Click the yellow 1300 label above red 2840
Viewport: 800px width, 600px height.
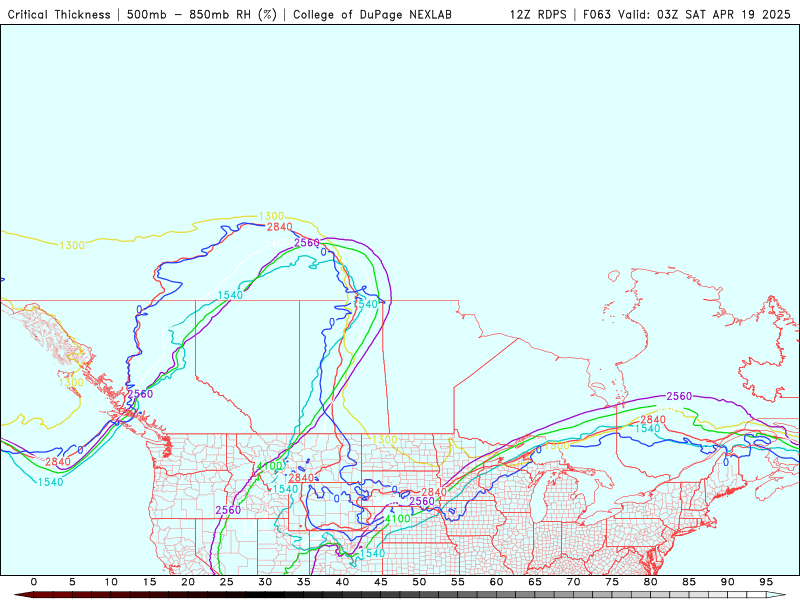pos(271,216)
